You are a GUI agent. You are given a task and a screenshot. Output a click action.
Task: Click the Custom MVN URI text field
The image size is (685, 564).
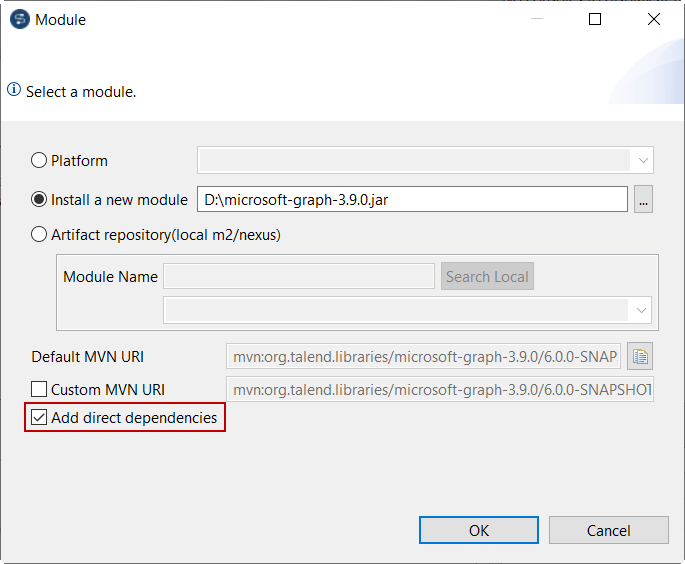440,389
